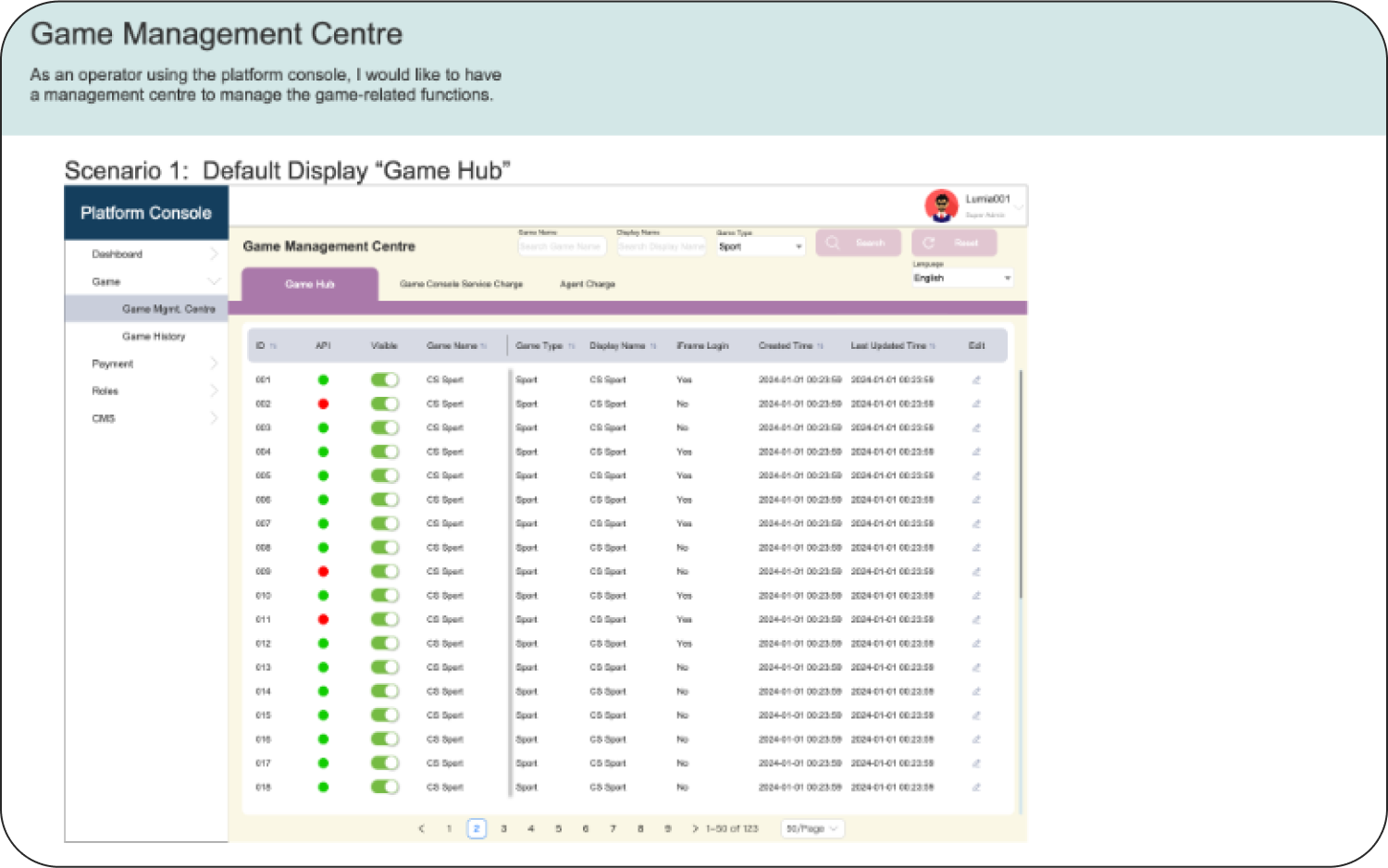Open the Language dropdown set to English
The image size is (1388, 868).
coord(961,279)
